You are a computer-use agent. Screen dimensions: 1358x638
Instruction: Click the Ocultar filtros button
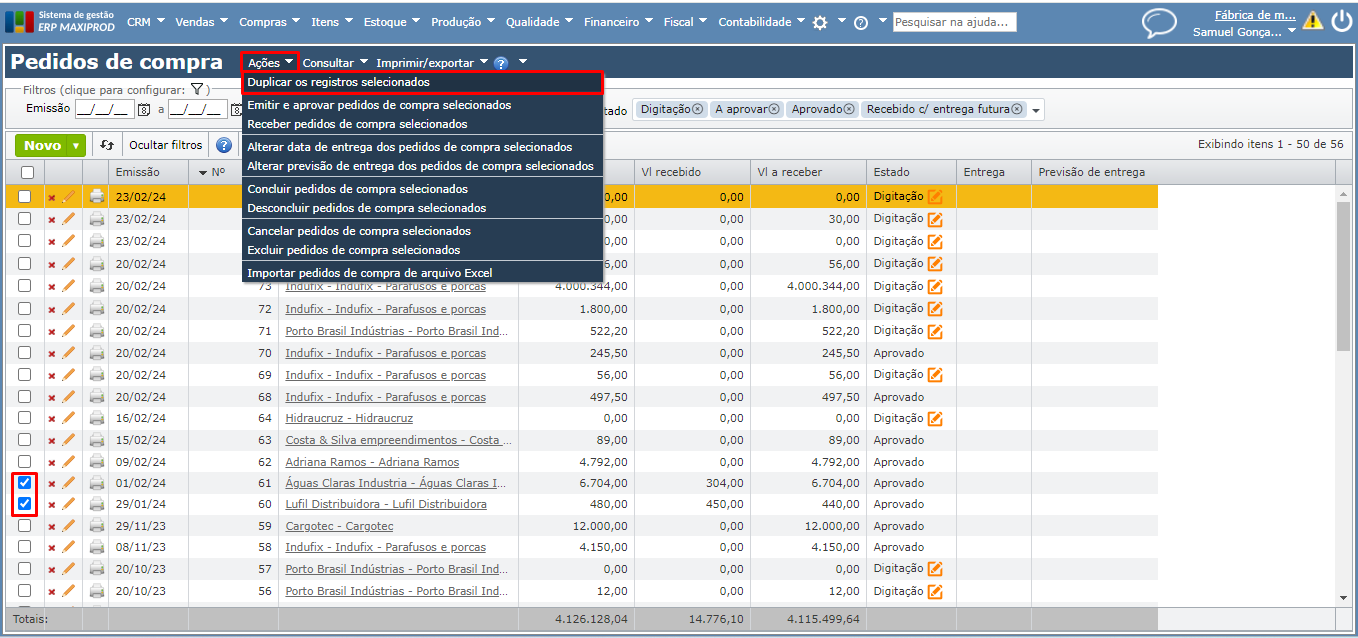coord(165,145)
